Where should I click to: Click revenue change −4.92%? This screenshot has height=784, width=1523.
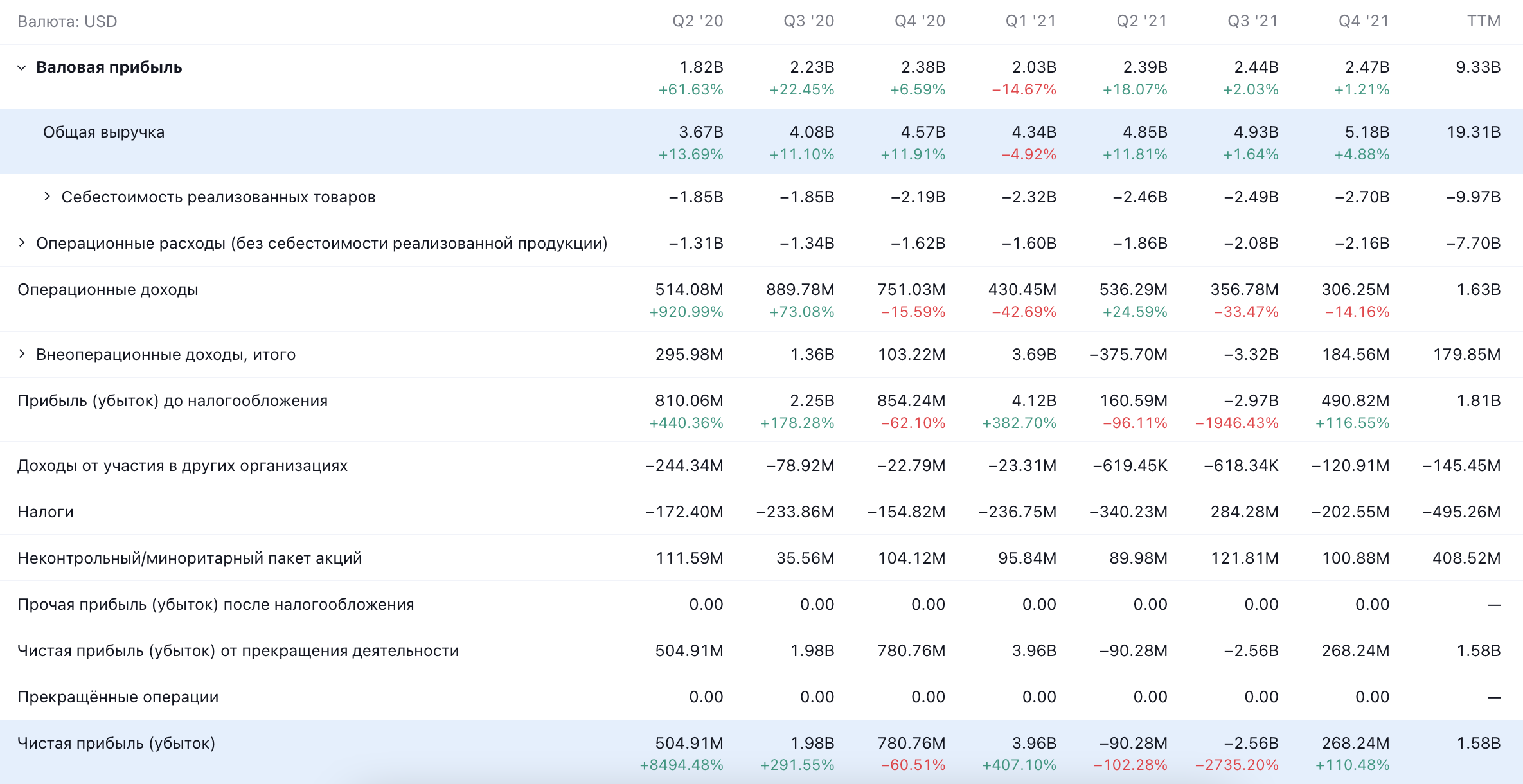(x=1029, y=154)
